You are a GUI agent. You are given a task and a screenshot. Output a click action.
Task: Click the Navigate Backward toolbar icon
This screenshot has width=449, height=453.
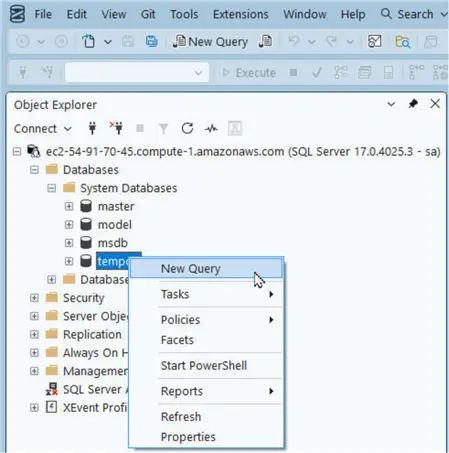point(23,42)
